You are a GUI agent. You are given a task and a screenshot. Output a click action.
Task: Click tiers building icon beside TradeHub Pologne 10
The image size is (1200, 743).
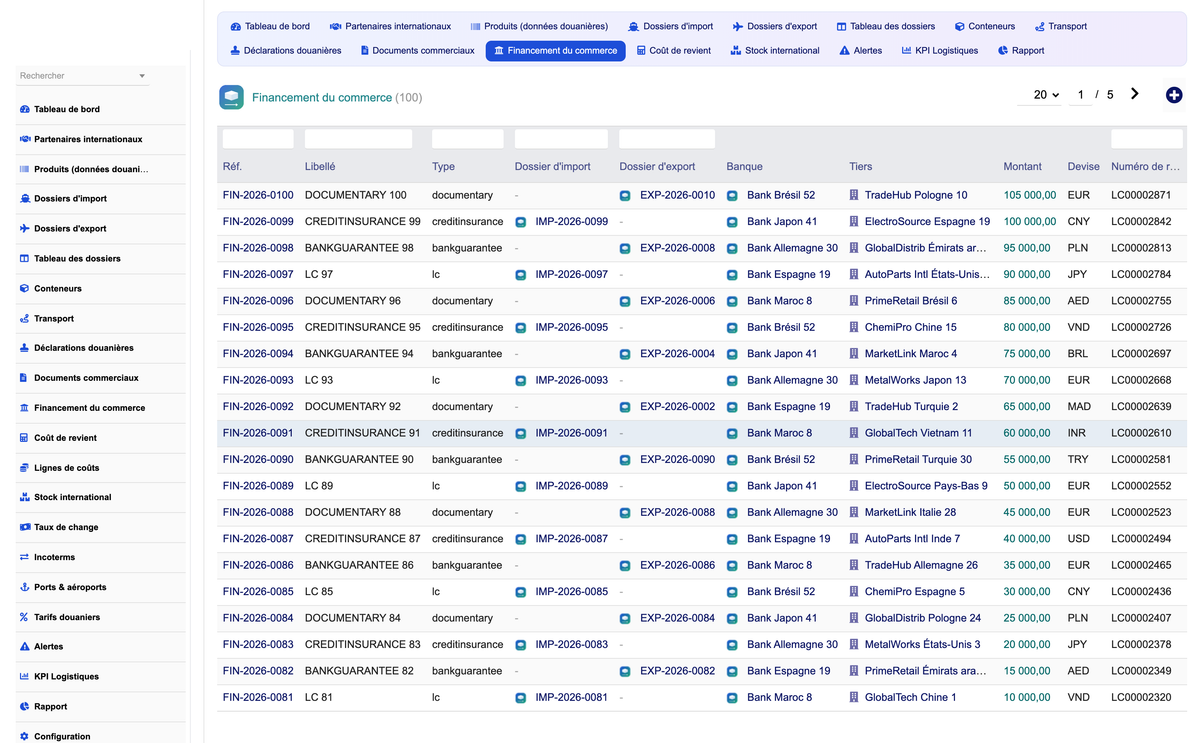coord(854,196)
